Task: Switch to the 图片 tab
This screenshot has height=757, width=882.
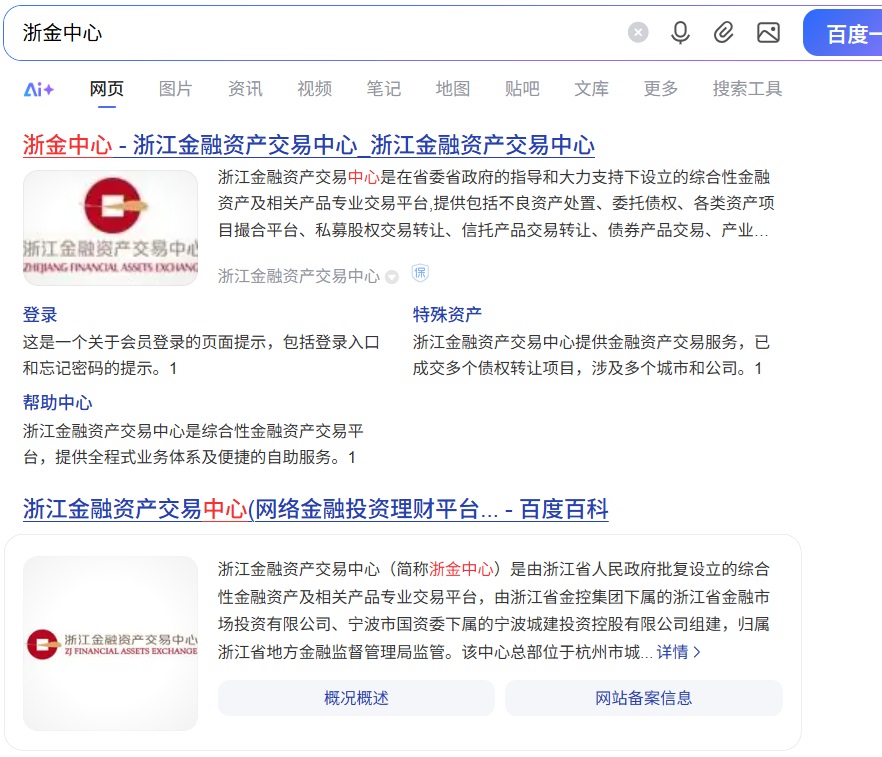Action: click(x=175, y=89)
